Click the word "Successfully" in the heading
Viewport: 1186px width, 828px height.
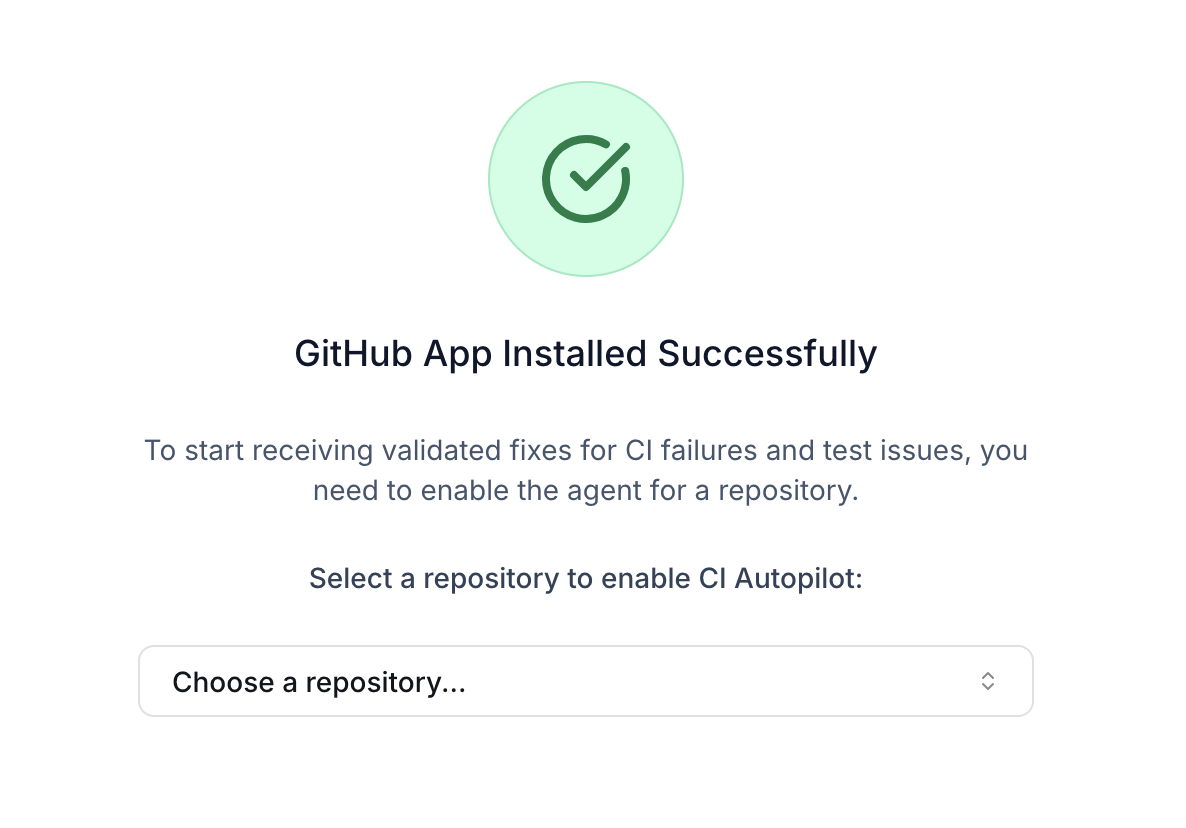tap(767, 354)
